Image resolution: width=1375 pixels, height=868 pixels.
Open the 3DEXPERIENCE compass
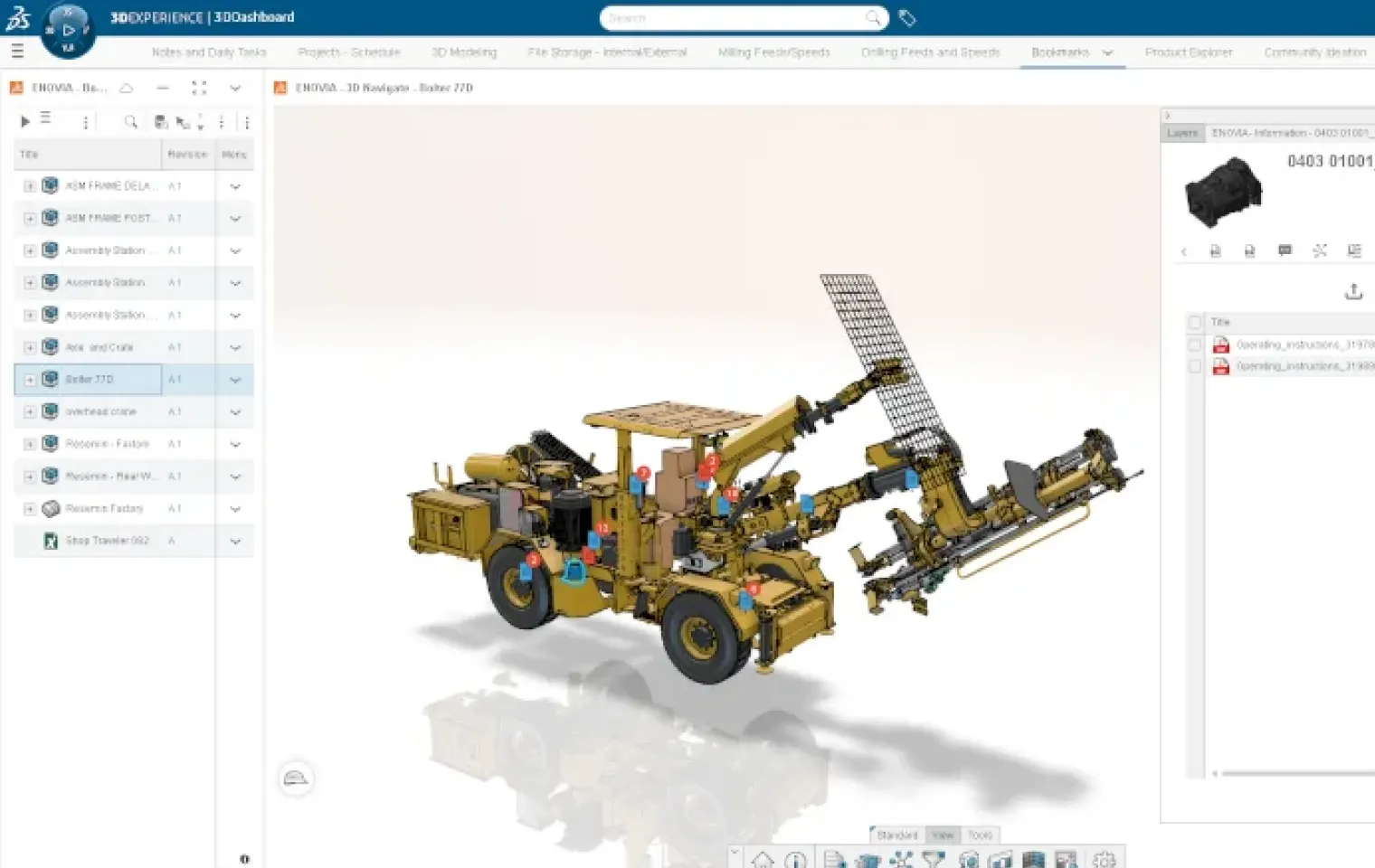(x=68, y=30)
